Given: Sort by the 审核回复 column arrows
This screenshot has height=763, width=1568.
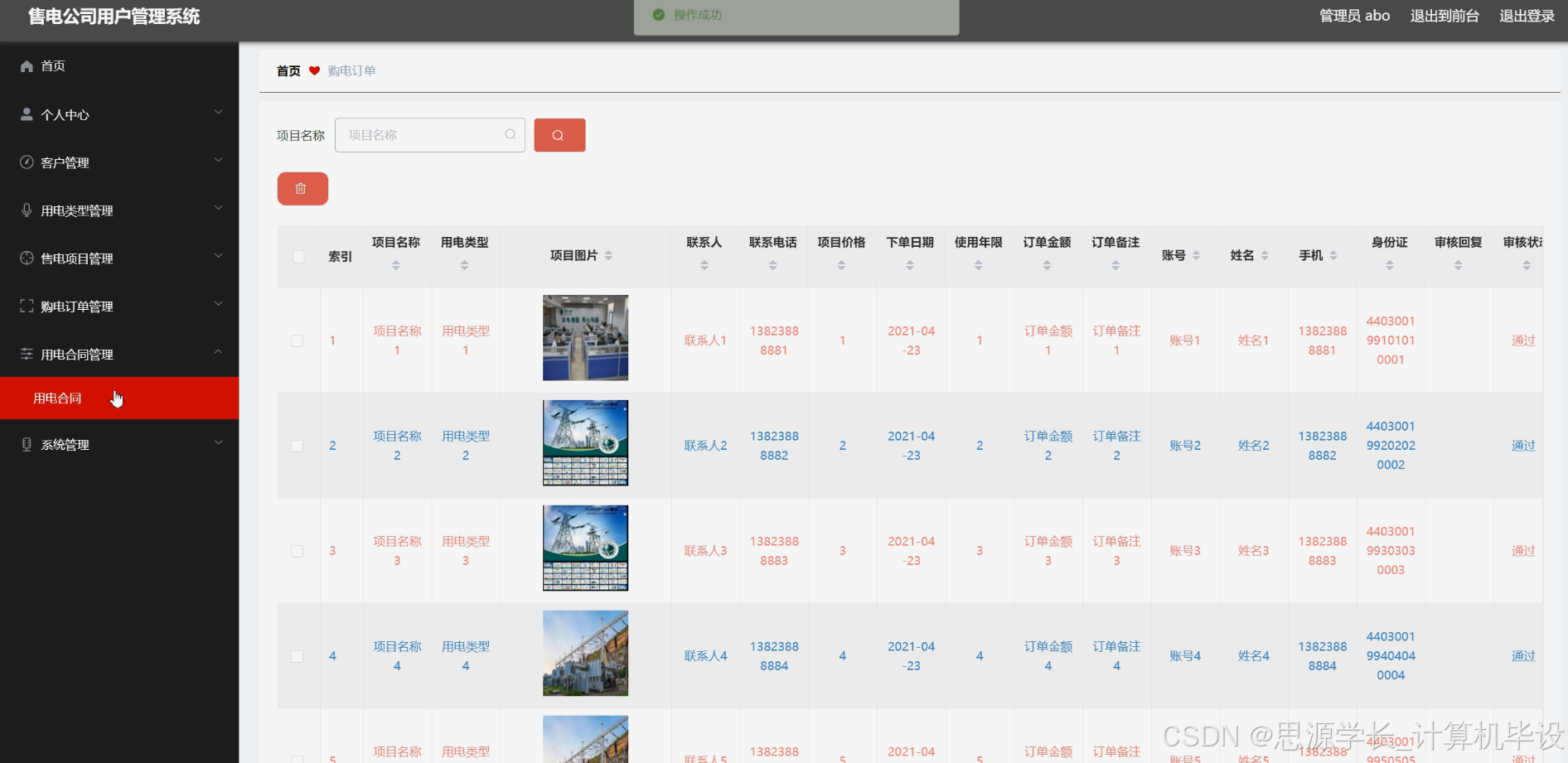Looking at the screenshot, I should point(1459,265).
